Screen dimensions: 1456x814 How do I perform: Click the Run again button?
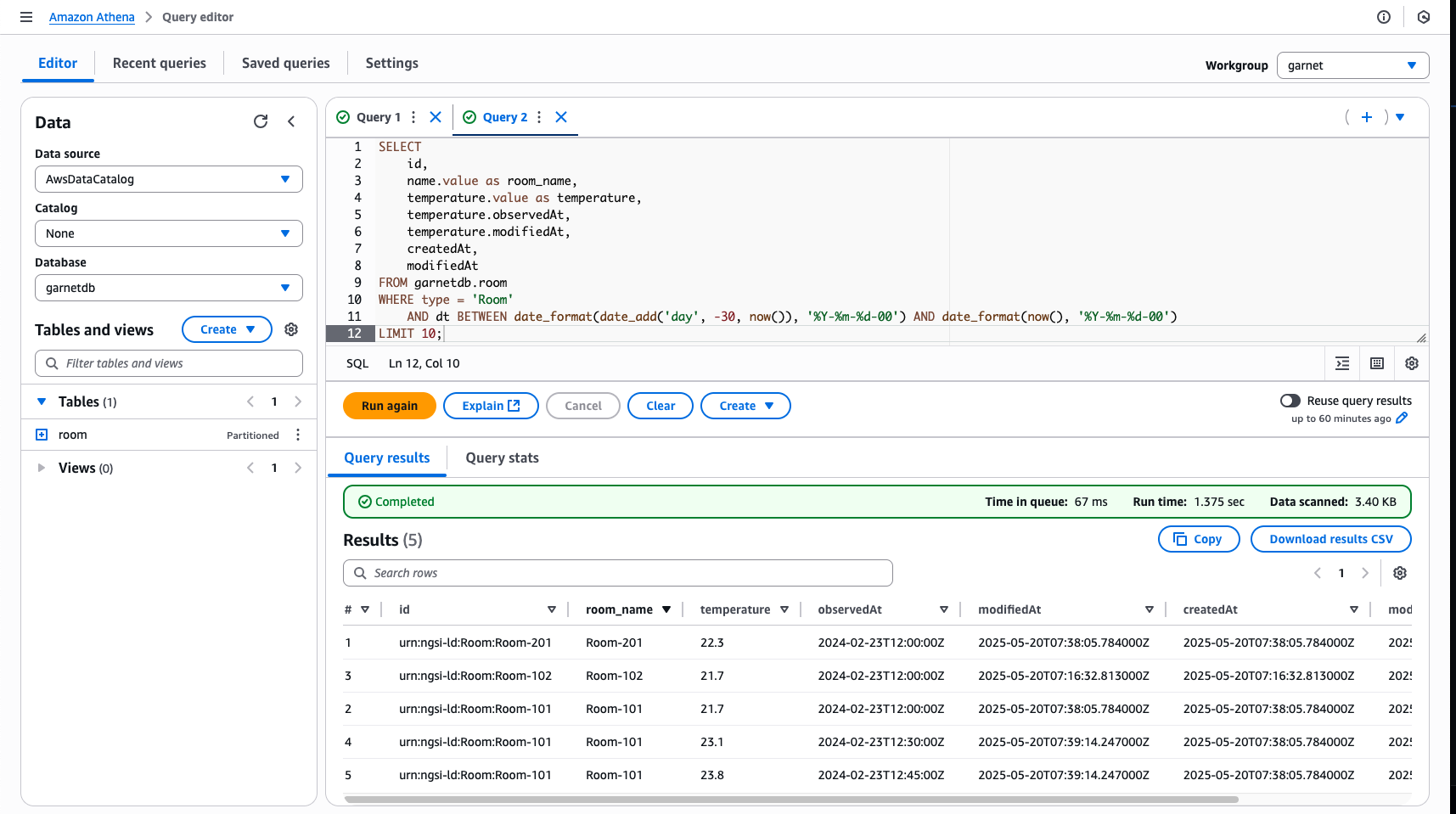click(x=390, y=406)
